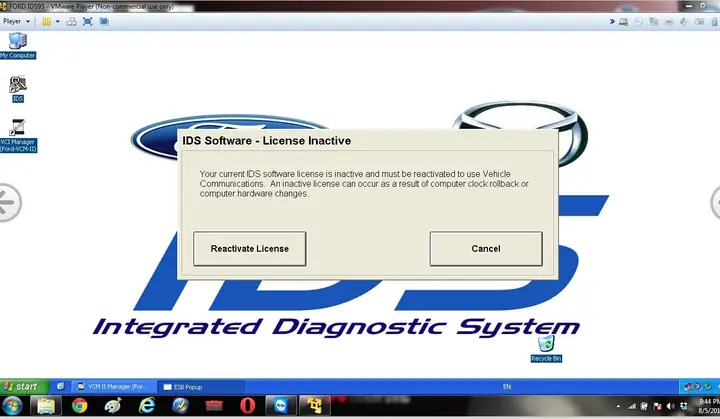The width and height of the screenshot is (720, 419).
Task: Click the Action Center flag tray icon
Action: pos(658,406)
